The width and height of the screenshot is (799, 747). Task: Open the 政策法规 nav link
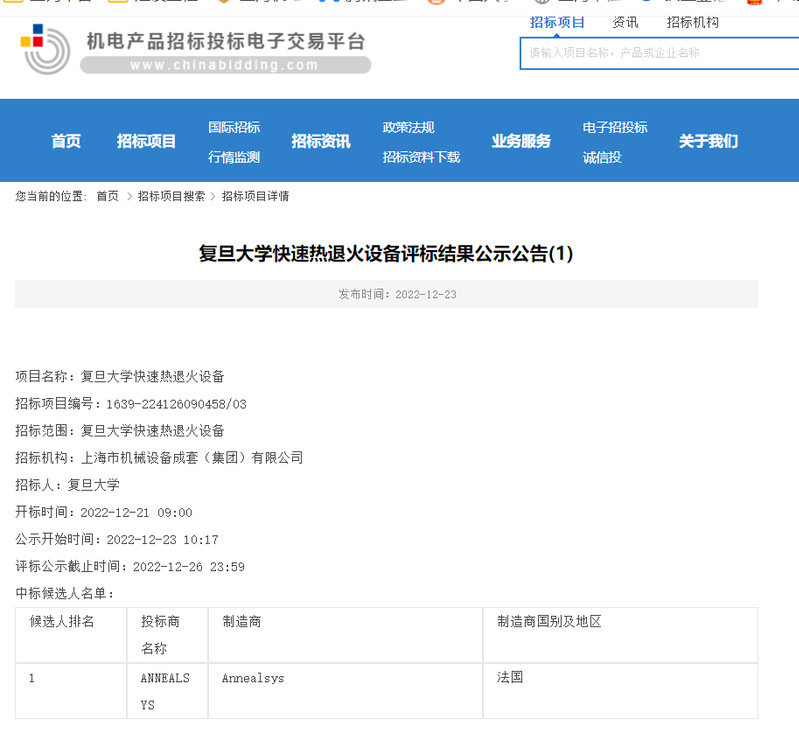tap(408, 127)
